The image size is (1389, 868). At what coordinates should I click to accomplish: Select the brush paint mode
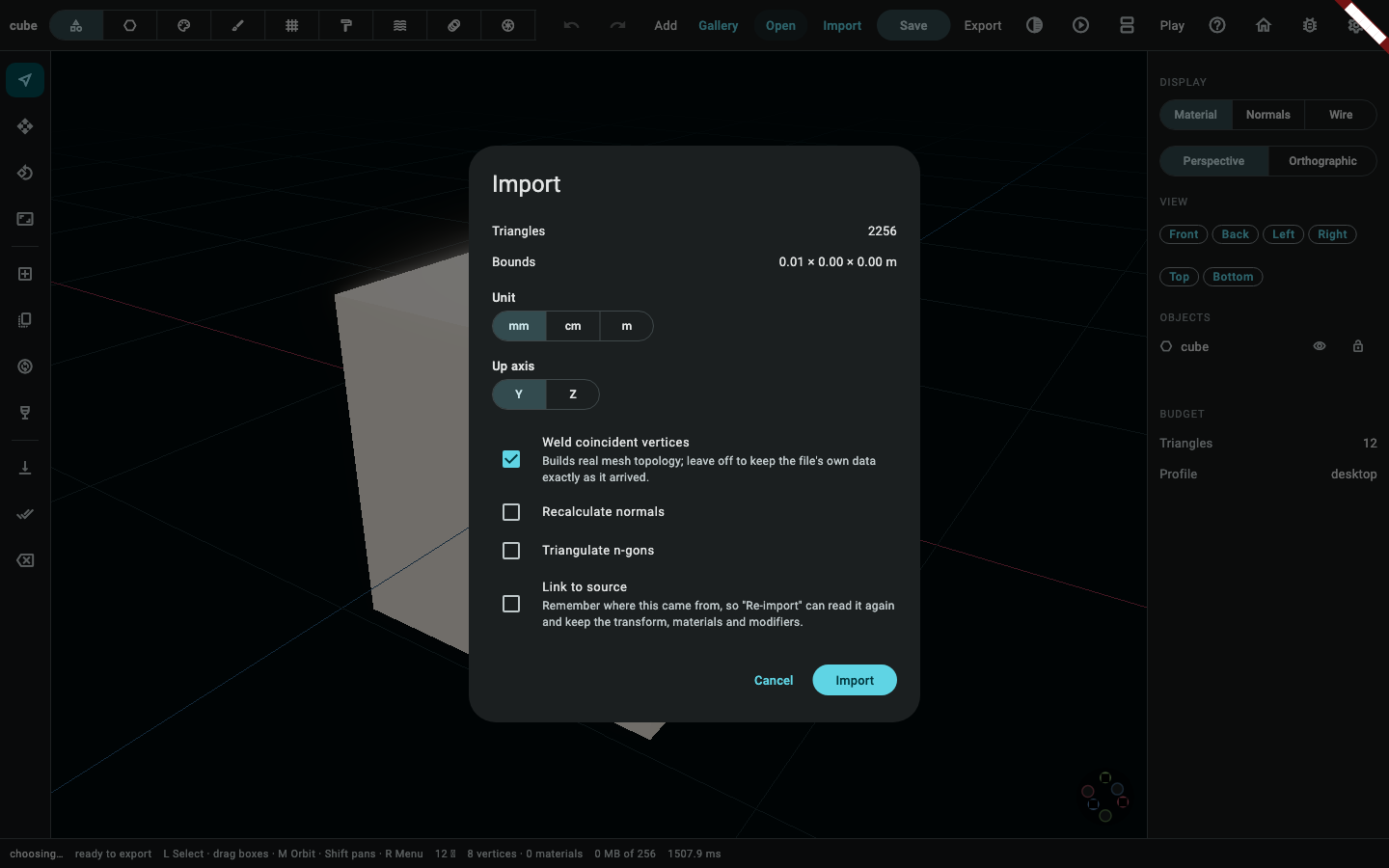238,26
